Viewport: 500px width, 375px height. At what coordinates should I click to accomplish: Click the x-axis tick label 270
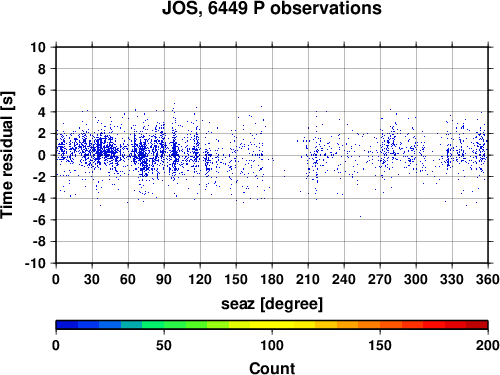pyautogui.click(x=380, y=279)
